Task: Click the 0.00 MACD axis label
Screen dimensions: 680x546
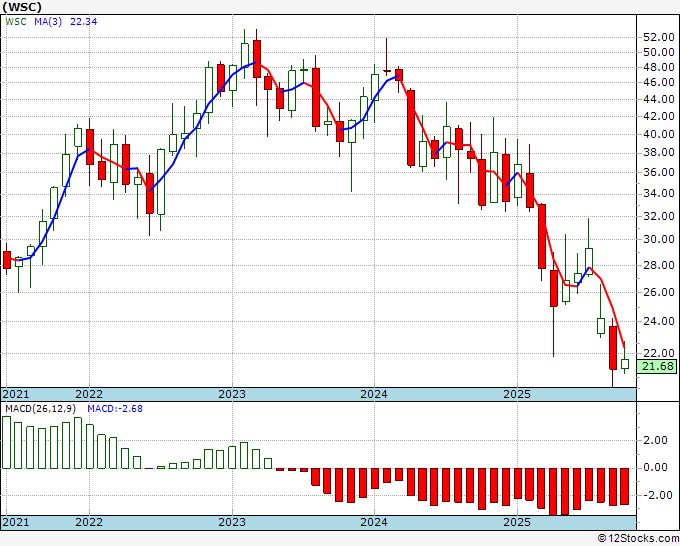Action: tap(655, 468)
